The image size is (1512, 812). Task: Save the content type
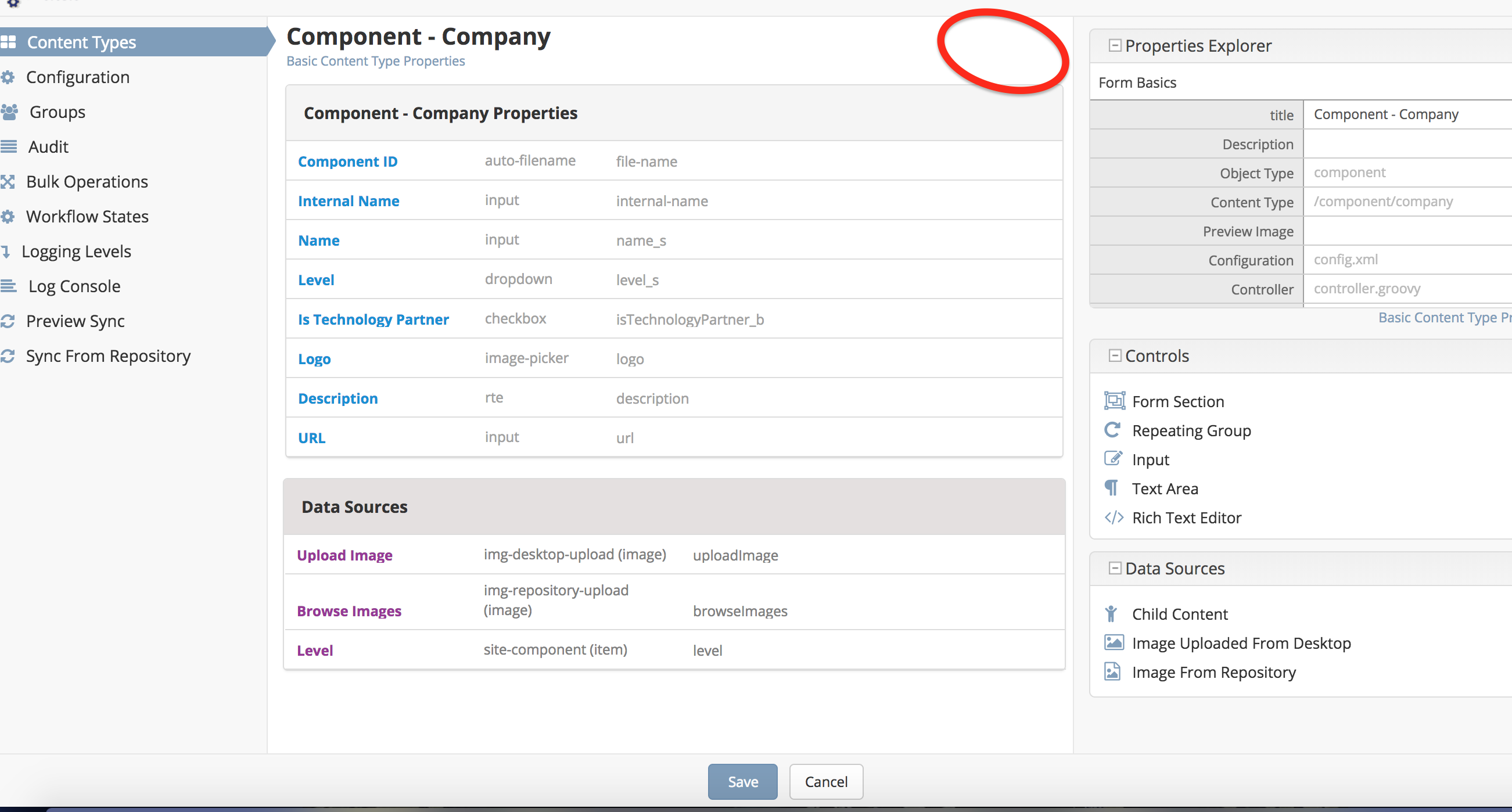(x=742, y=781)
